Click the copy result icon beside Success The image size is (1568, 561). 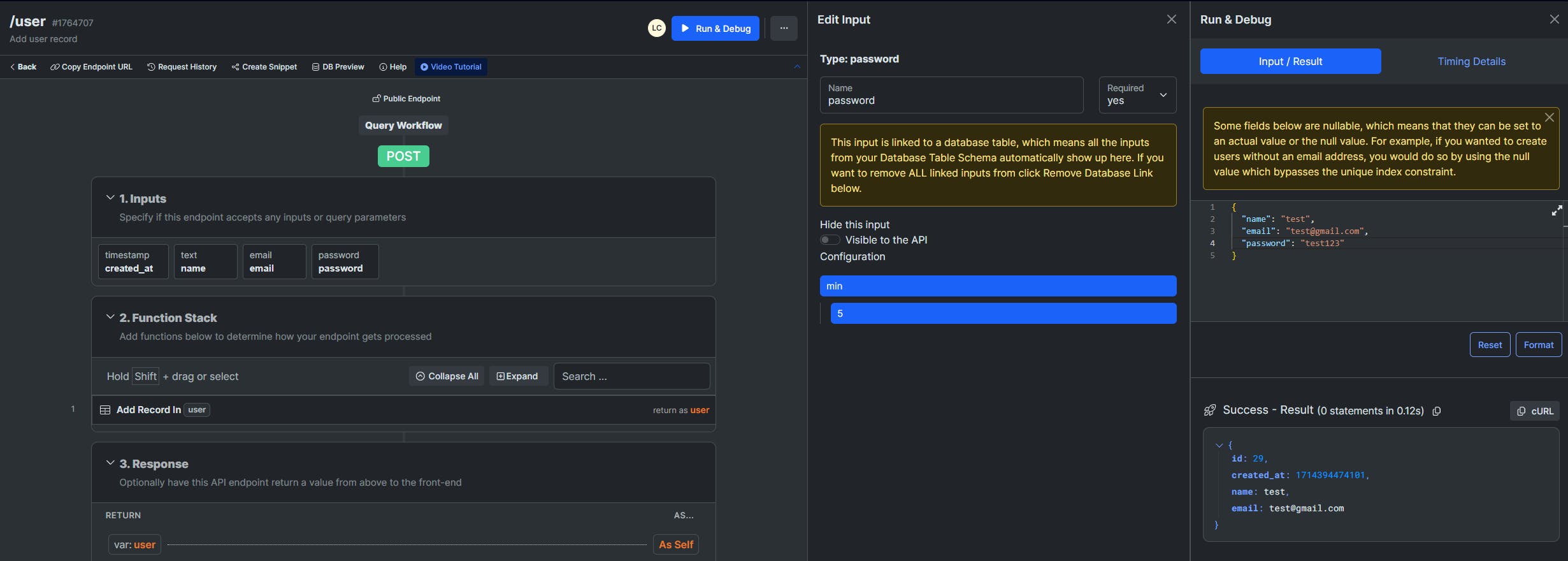[x=1437, y=411]
